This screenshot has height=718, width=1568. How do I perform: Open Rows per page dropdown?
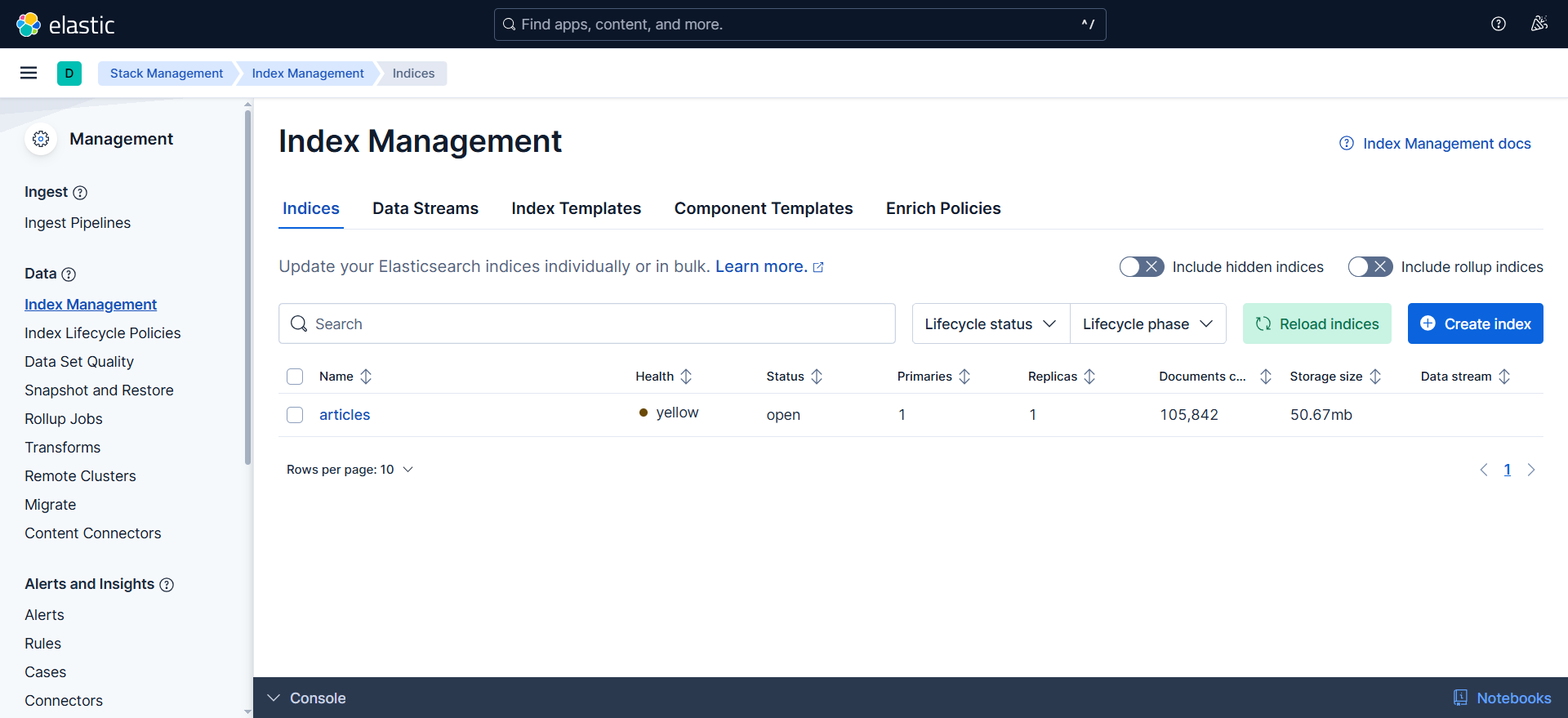click(350, 470)
